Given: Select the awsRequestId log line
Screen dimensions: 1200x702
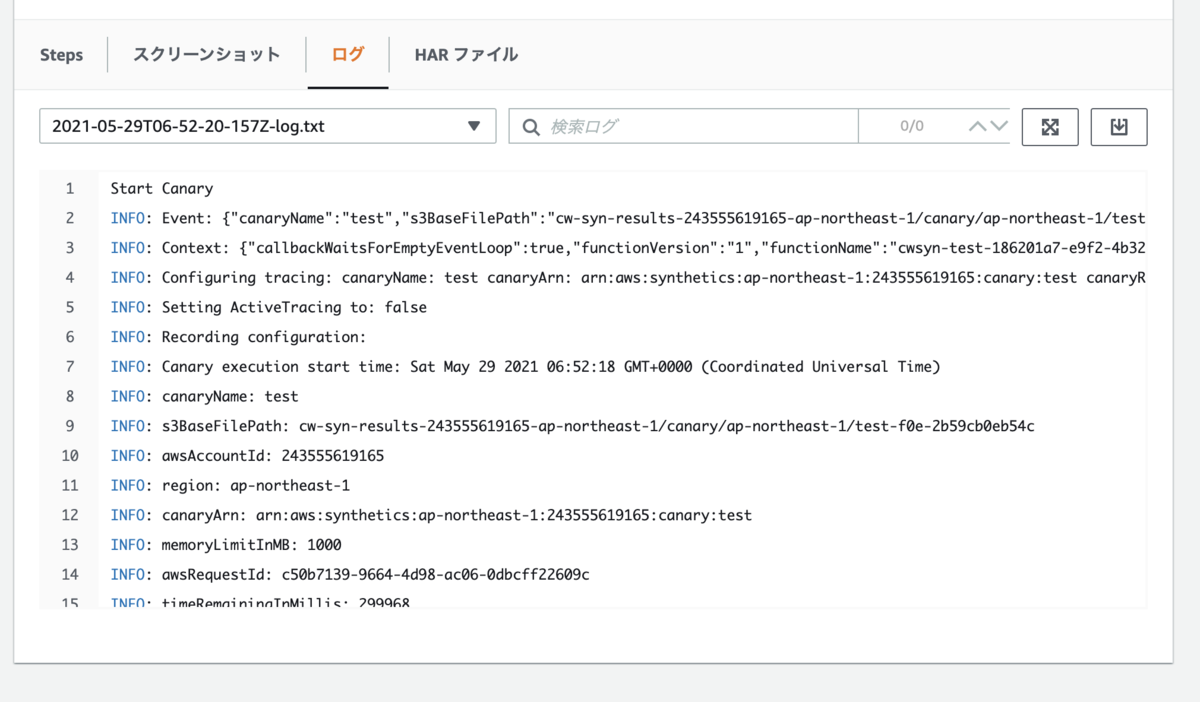Looking at the screenshot, I should [x=351, y=574].
